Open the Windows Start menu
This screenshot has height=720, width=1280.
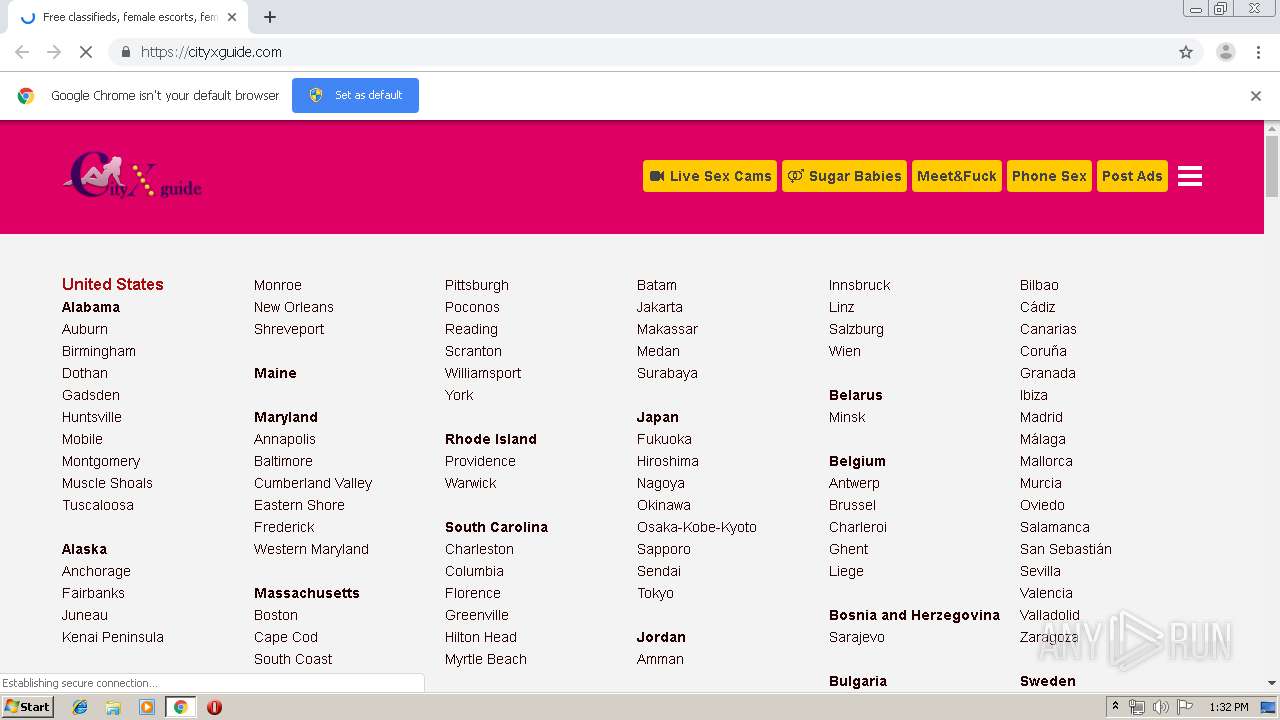coord(28,707)
